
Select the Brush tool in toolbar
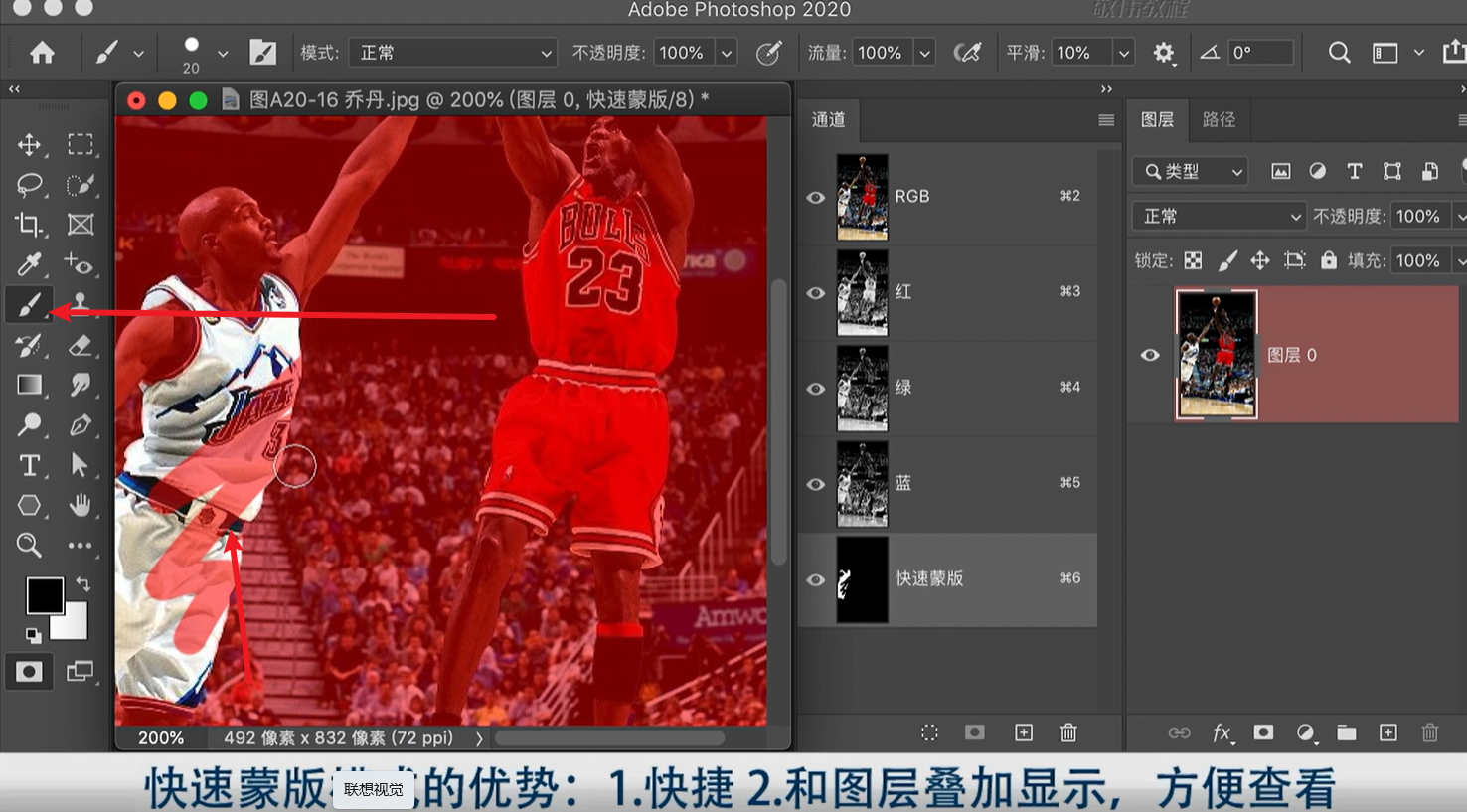pyautogui.click(x=29, y=304)
